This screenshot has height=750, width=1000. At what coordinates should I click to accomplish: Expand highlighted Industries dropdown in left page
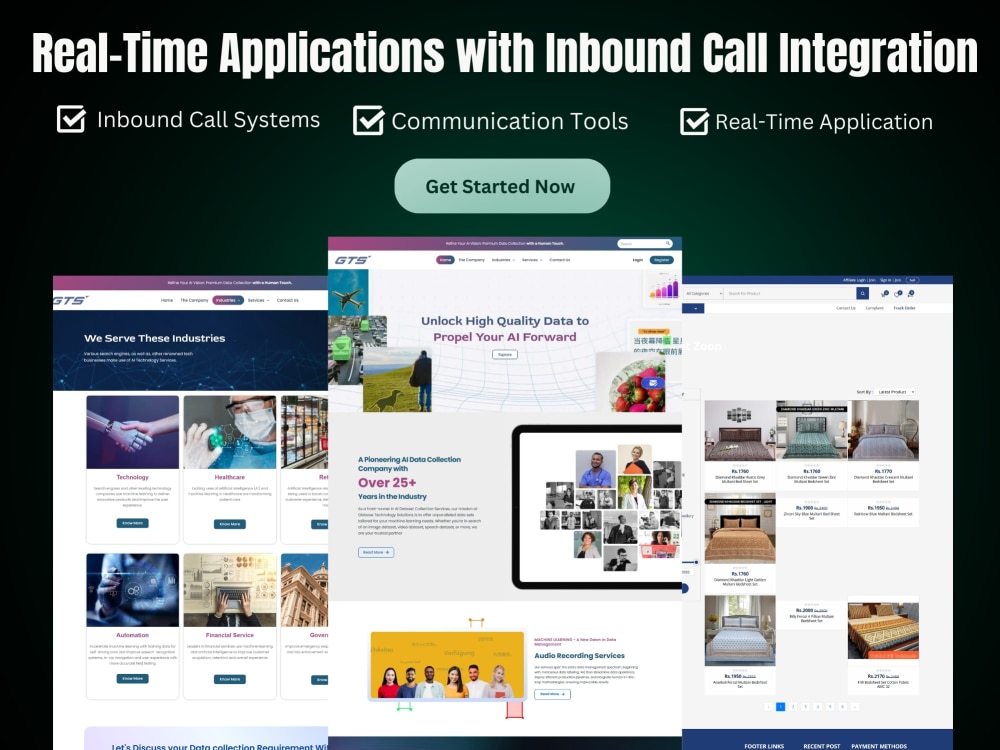(228, 300)
